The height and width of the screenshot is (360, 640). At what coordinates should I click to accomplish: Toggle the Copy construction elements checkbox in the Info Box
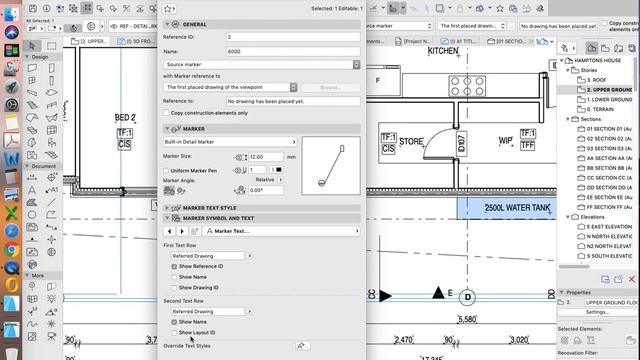click(x=604, y=23)
